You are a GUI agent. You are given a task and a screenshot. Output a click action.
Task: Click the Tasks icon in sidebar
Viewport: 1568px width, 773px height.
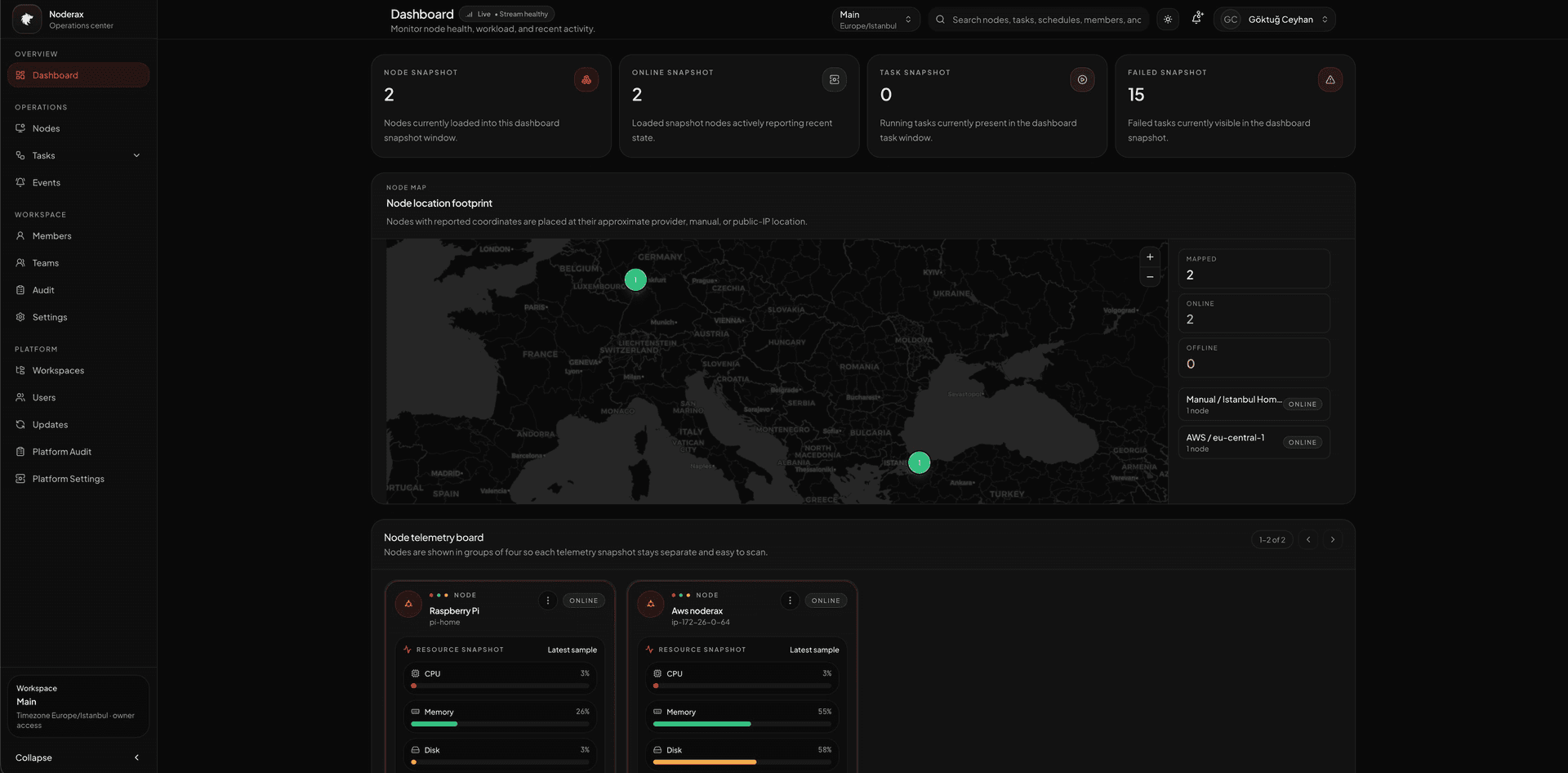click(x=20, y=155)
